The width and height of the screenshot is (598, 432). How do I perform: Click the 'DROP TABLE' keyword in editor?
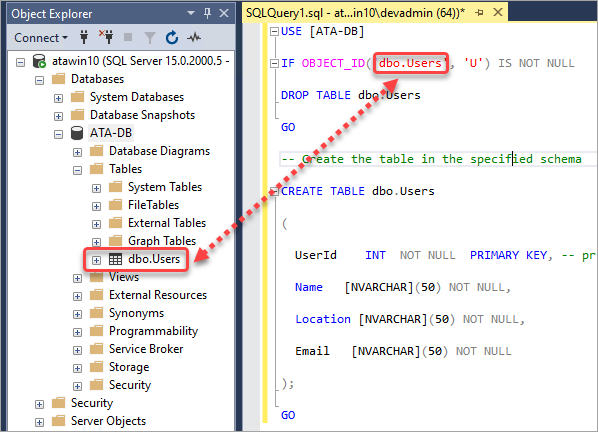(316, 95)
